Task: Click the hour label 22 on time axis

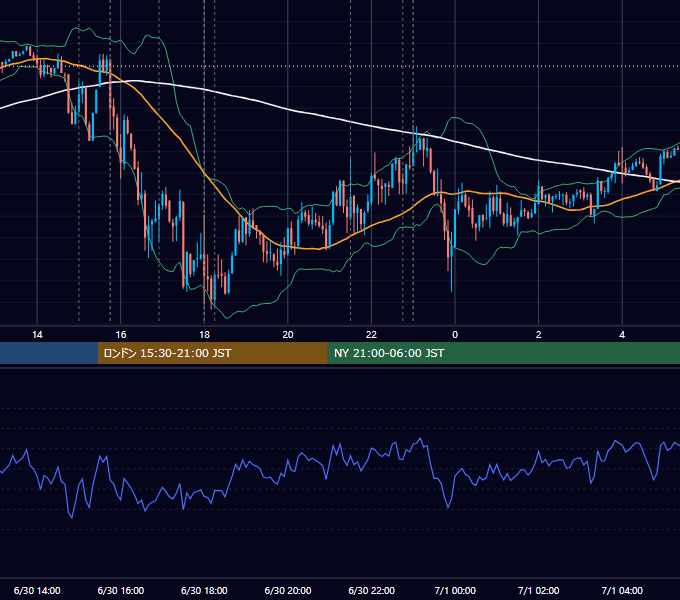Action: pos(371,335)
